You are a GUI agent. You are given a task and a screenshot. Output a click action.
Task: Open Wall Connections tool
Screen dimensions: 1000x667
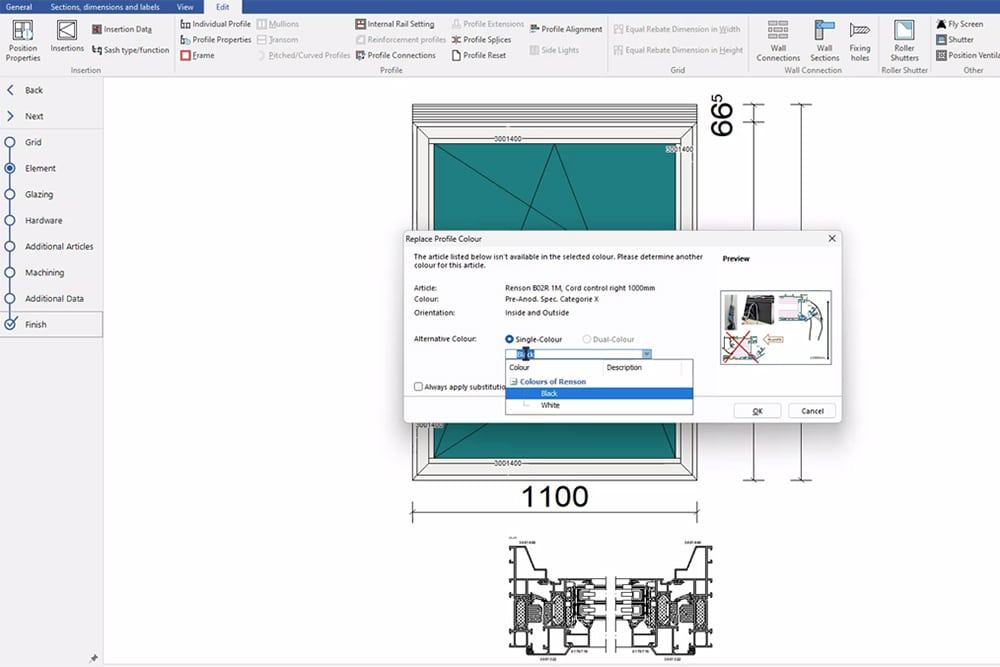[778, 39]
